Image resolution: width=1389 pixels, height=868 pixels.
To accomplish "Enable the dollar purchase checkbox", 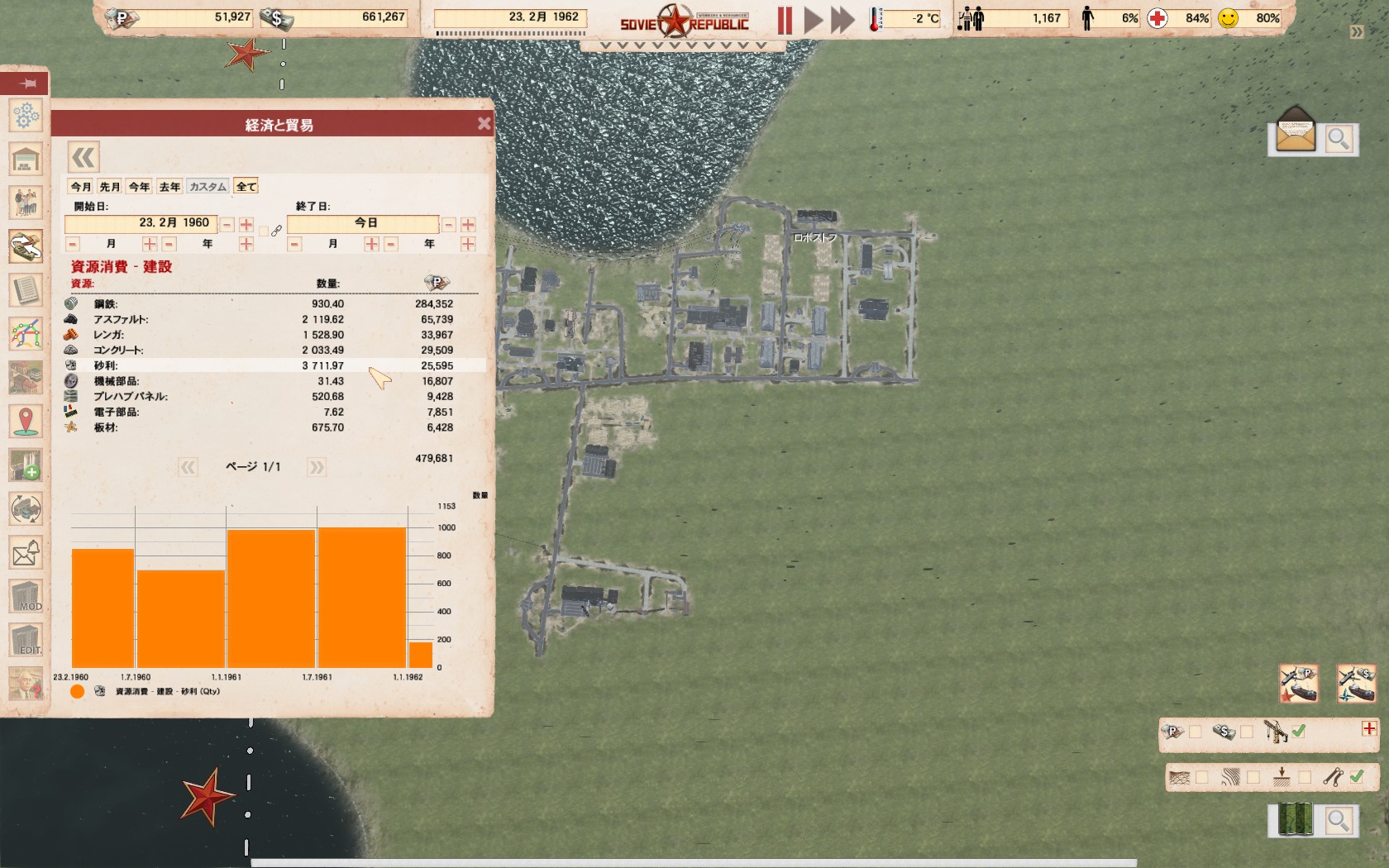I will coord(1247,732).
